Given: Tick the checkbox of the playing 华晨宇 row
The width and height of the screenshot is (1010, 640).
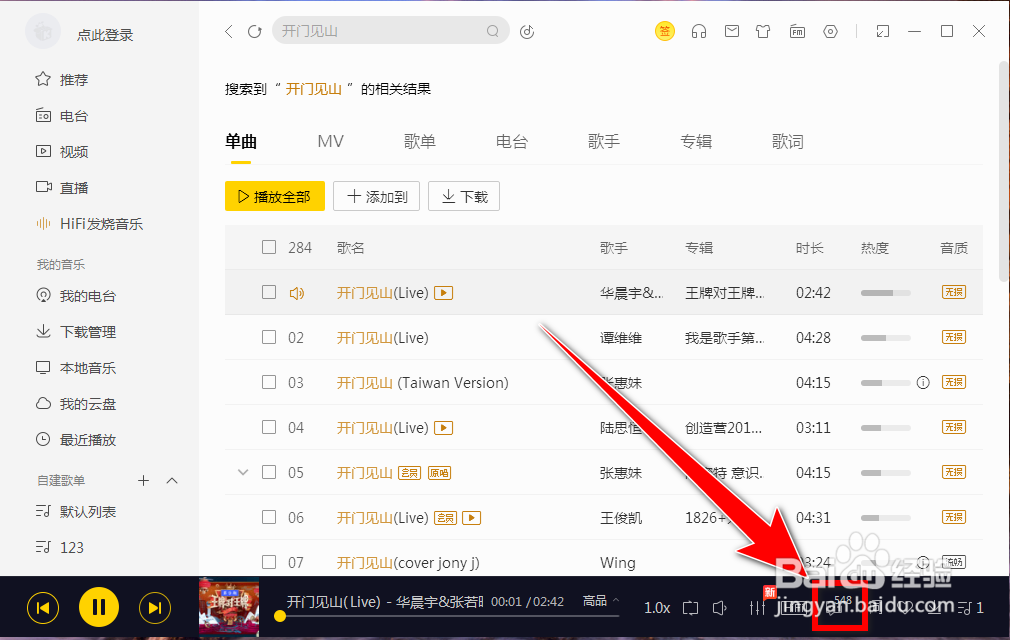Looking at the screenshot, I should click(x=269, y=292).
